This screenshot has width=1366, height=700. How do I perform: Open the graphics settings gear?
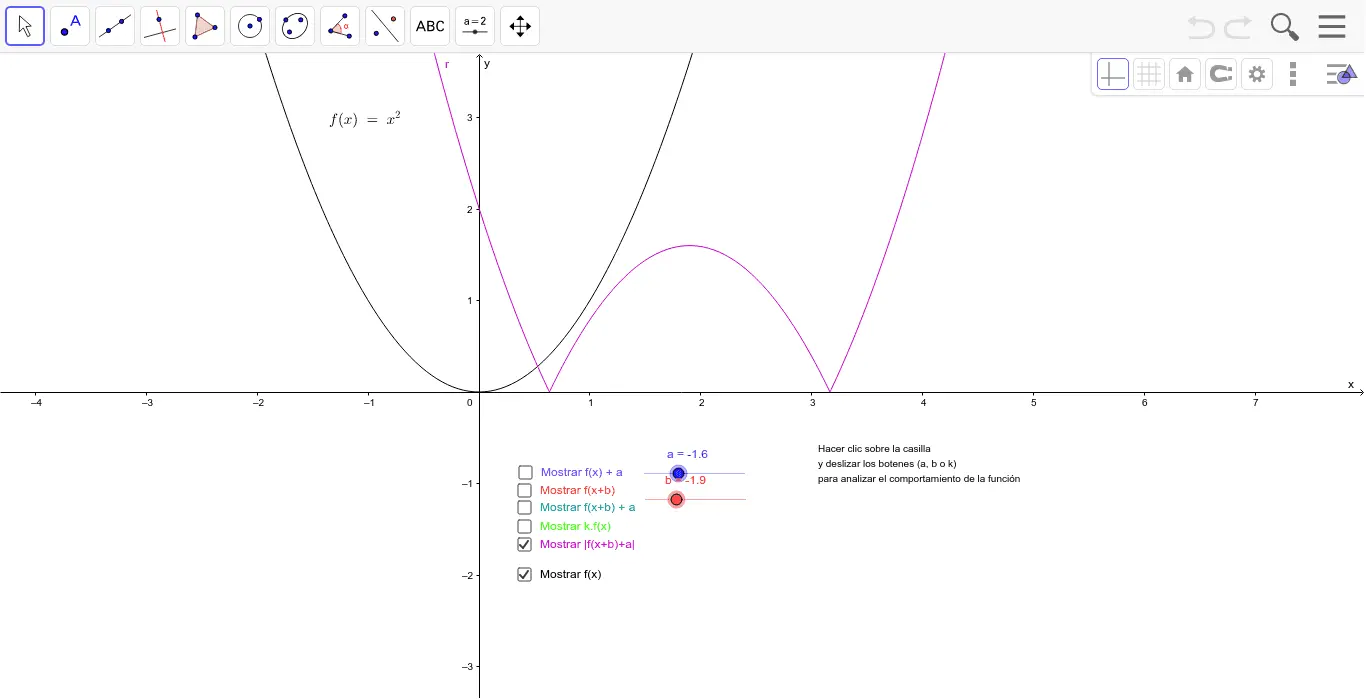[x=1257, y=74]
